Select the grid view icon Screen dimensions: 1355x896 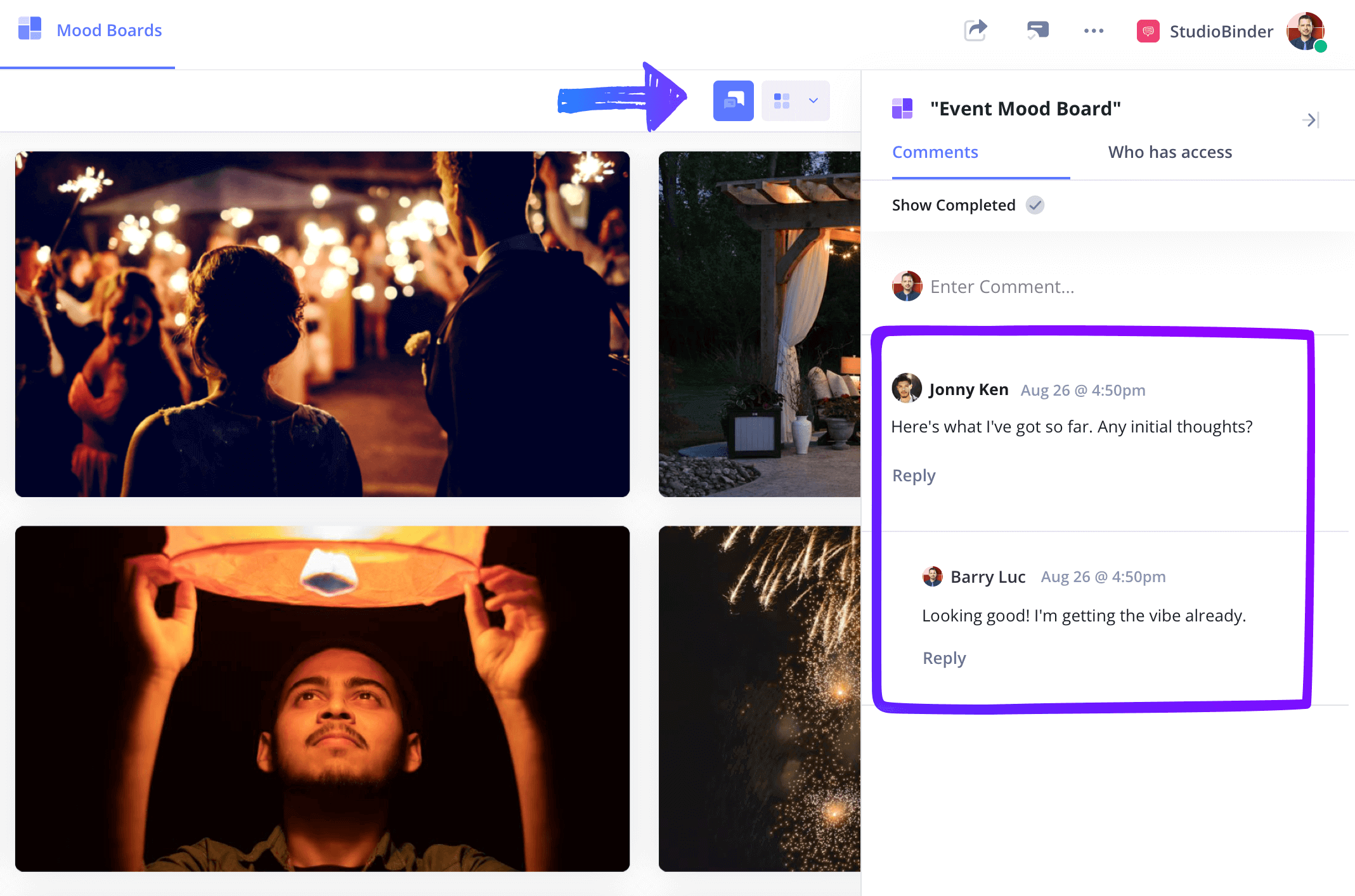(782, 100)
